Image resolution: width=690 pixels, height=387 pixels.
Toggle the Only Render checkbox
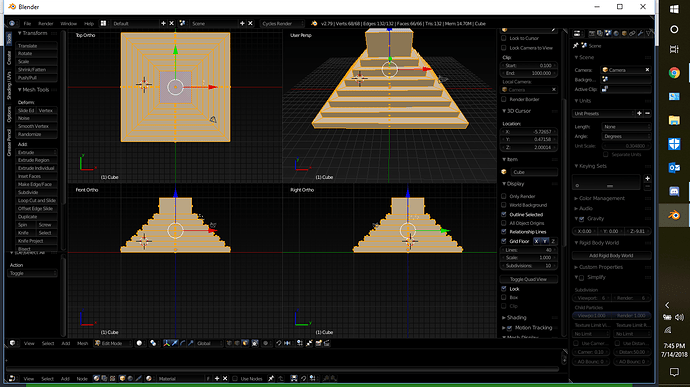coord(504,196)
